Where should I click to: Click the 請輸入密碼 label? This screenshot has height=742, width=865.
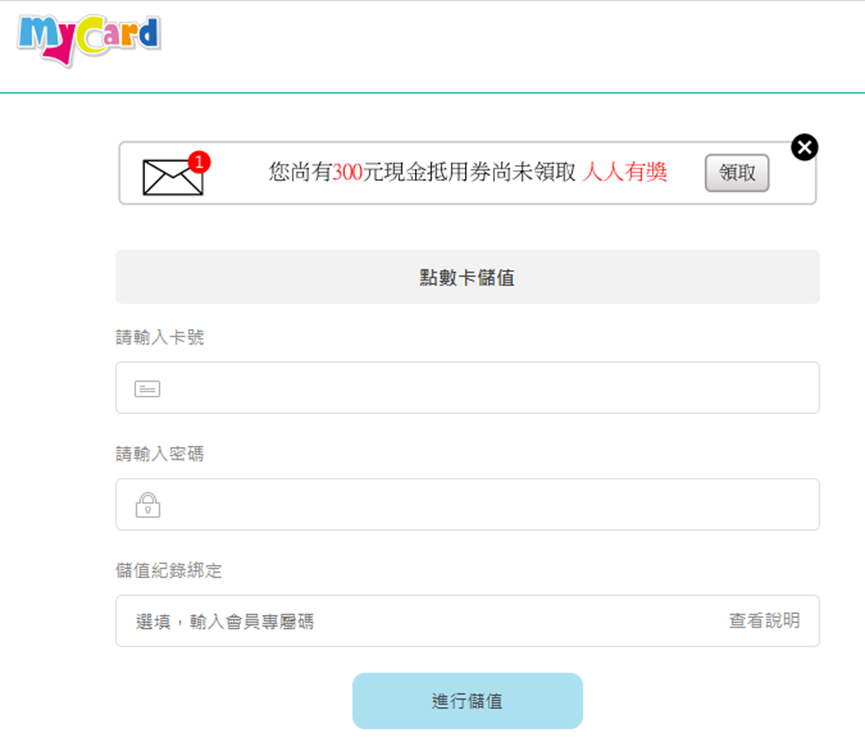tap(159, 453)
